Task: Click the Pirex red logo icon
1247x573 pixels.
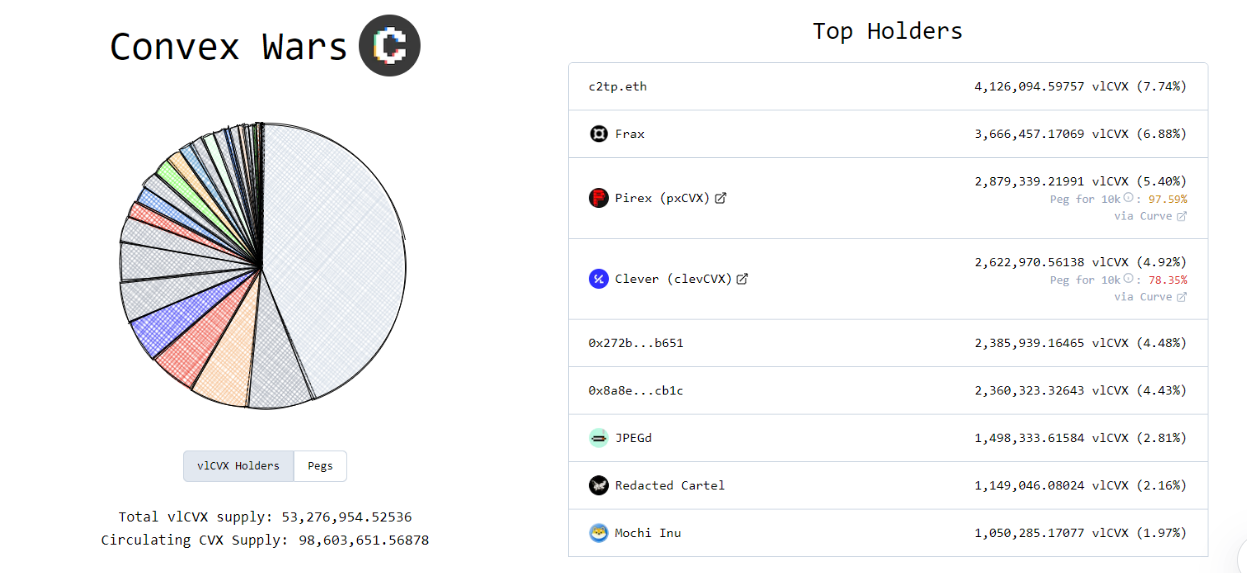Action: tap(598, 198)
